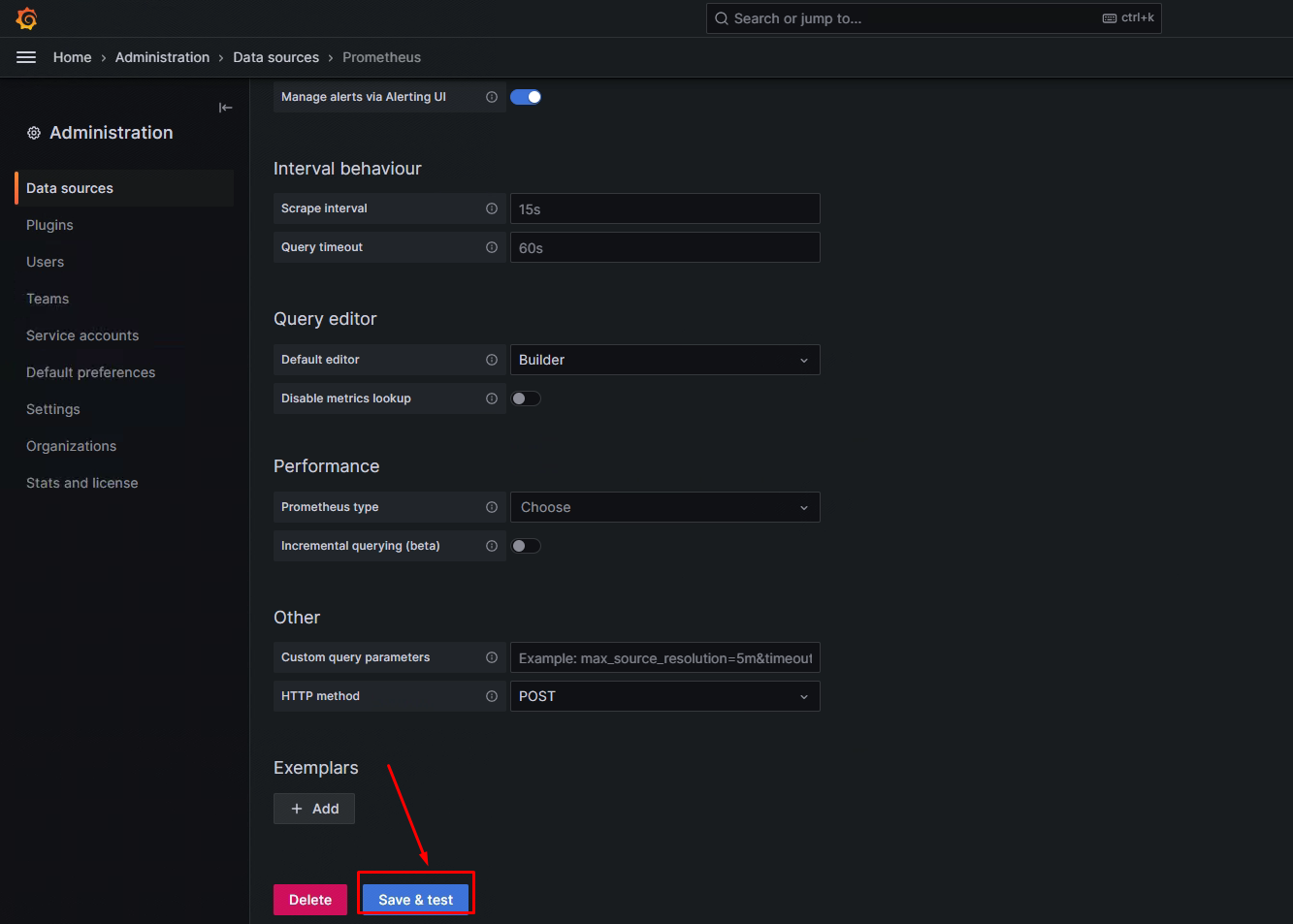Open the hamburger navigation menu
1293x924 pixels.
point(26,57)
